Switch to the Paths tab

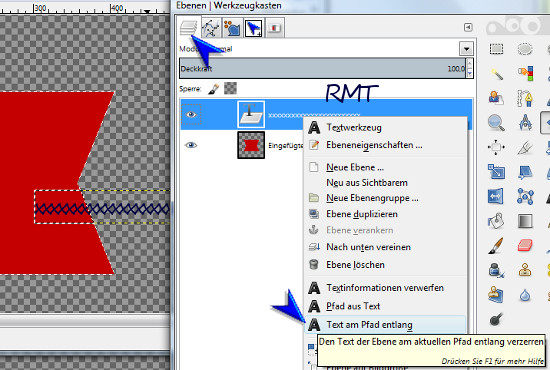coord(210,28)
